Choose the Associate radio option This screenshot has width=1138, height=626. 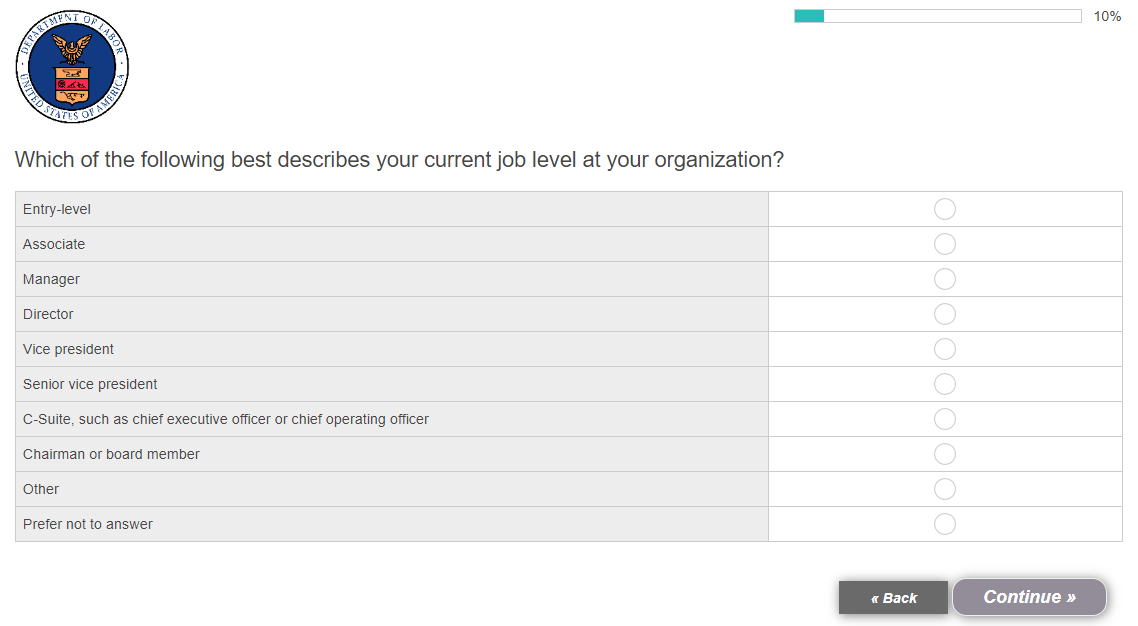pos(944,244)
